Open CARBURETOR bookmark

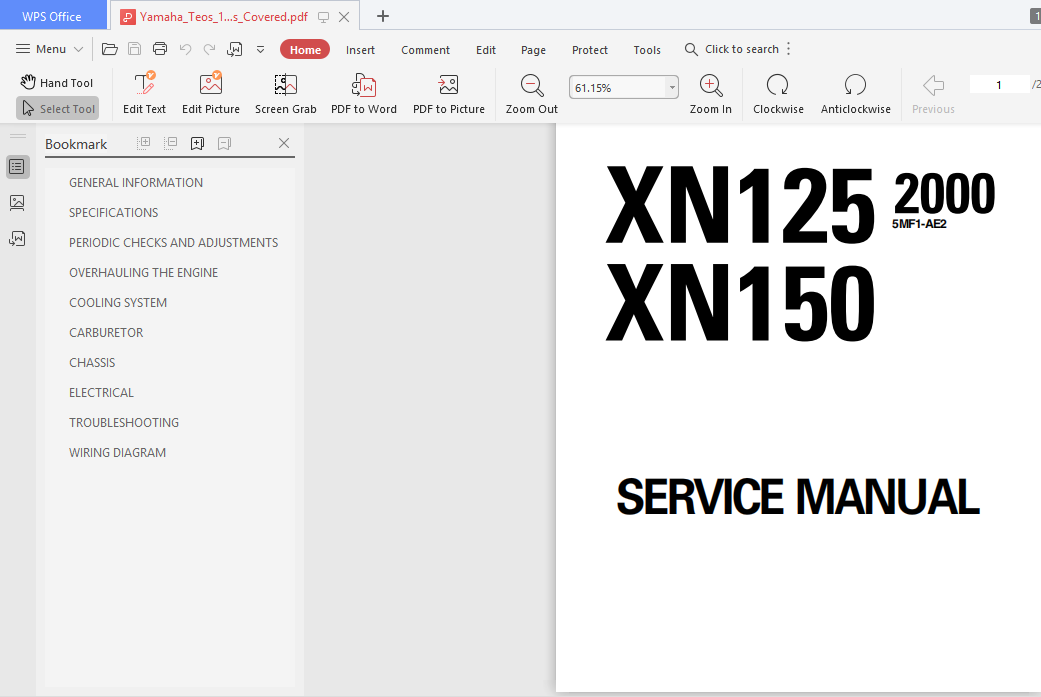coord(106,332)
